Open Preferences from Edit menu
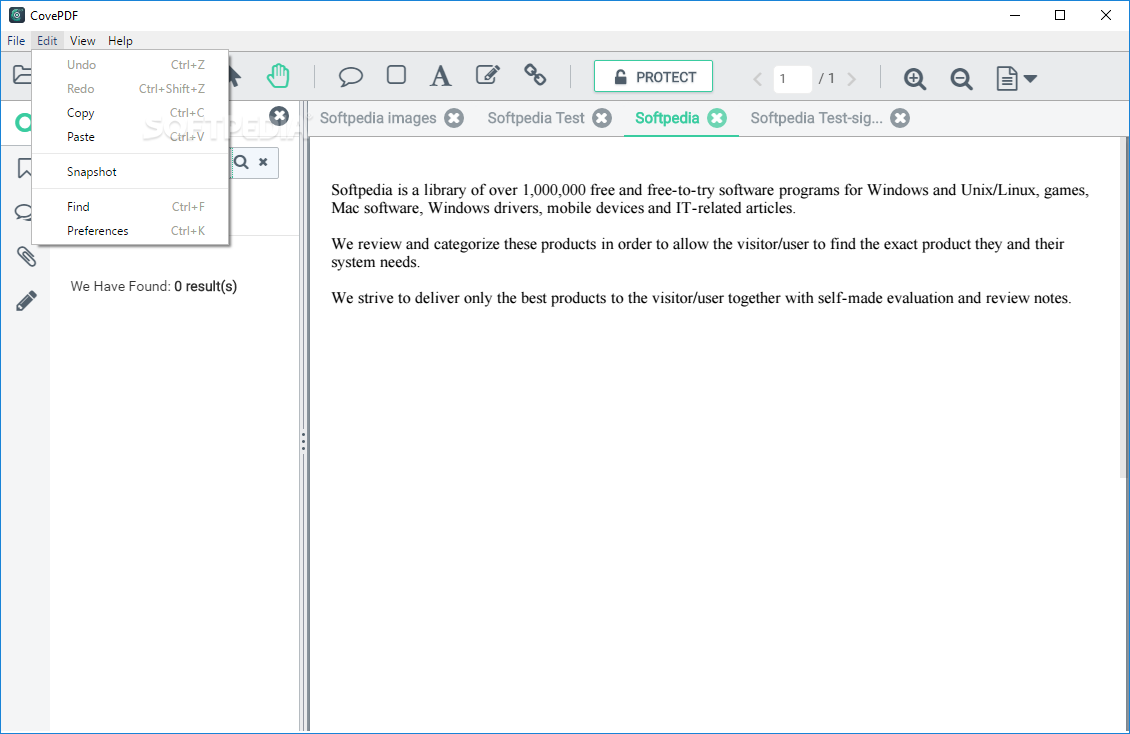The width and height of the screenshot is (1130, 734). pyautogui.click(x=130, y=231)
